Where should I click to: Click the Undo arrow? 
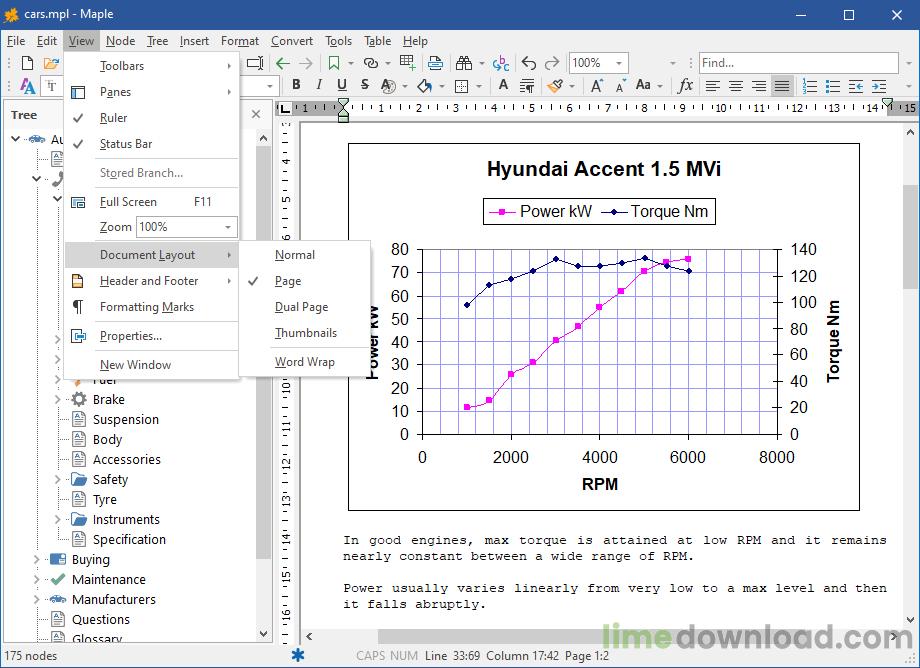[529, 63]
